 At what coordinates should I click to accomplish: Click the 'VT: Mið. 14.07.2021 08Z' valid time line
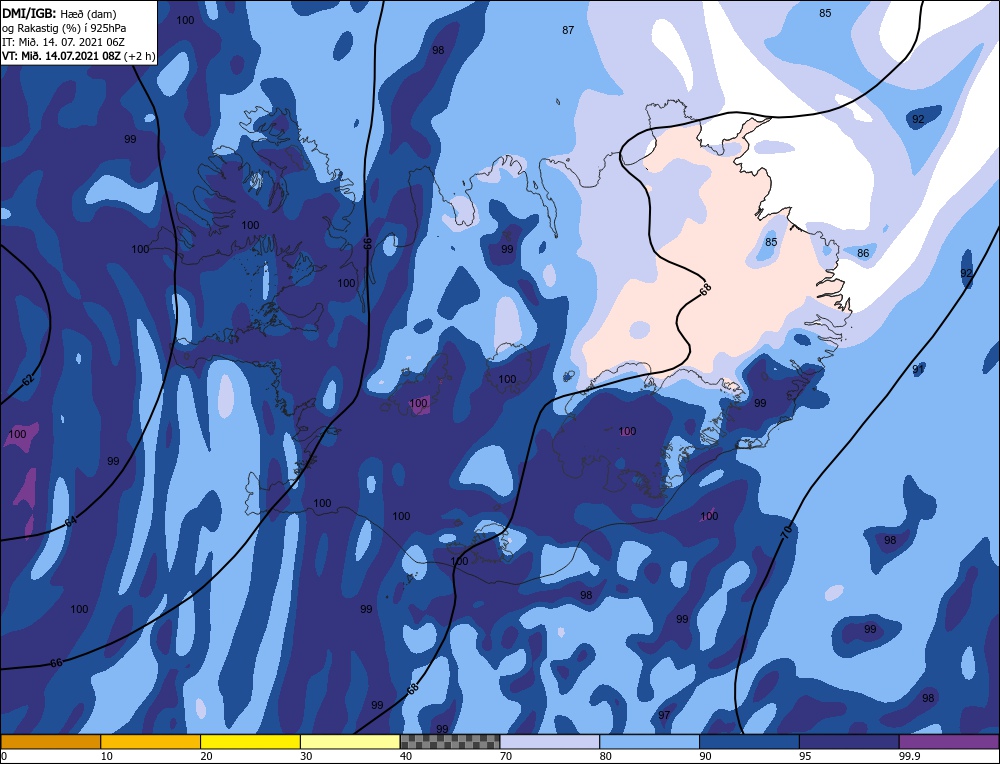[61, 56]
